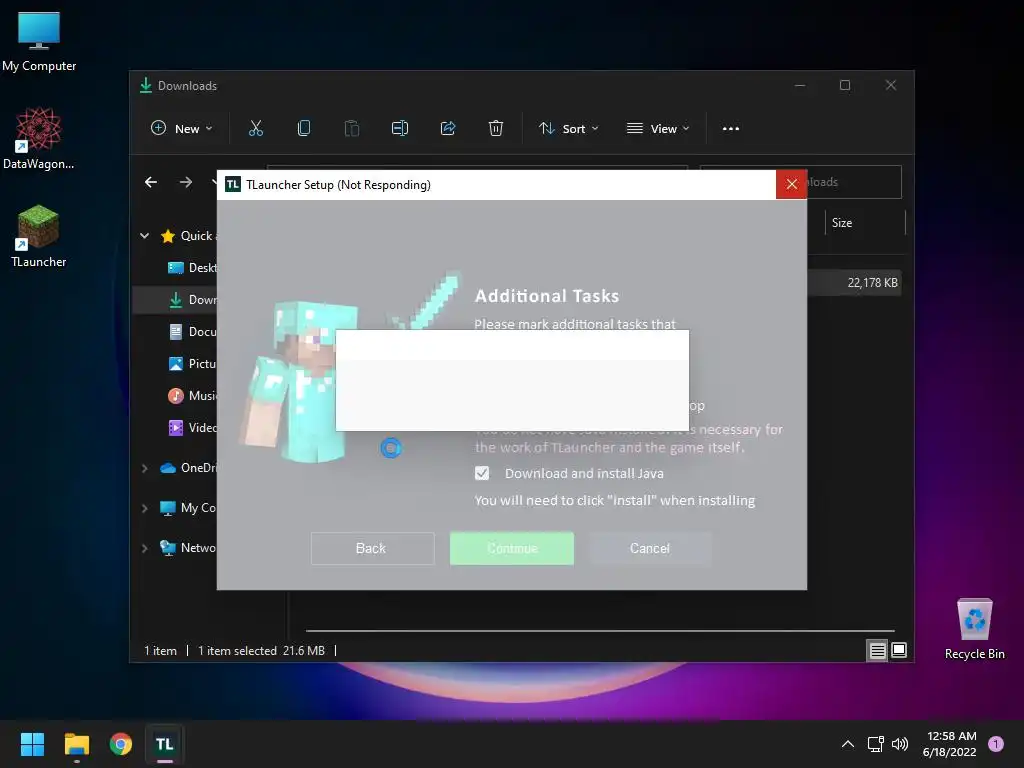Click the Copy icon in Downloads toolbar
The height and width of the screenshot is (768, 1024).
(304, 129)
